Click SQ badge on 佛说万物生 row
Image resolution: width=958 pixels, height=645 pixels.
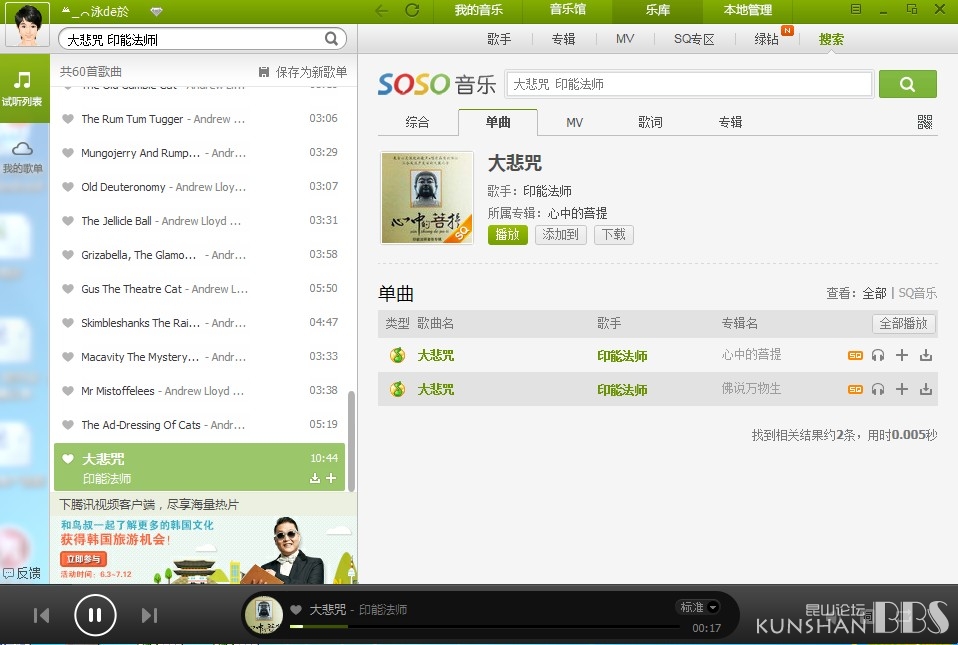(x=855, y=390)
